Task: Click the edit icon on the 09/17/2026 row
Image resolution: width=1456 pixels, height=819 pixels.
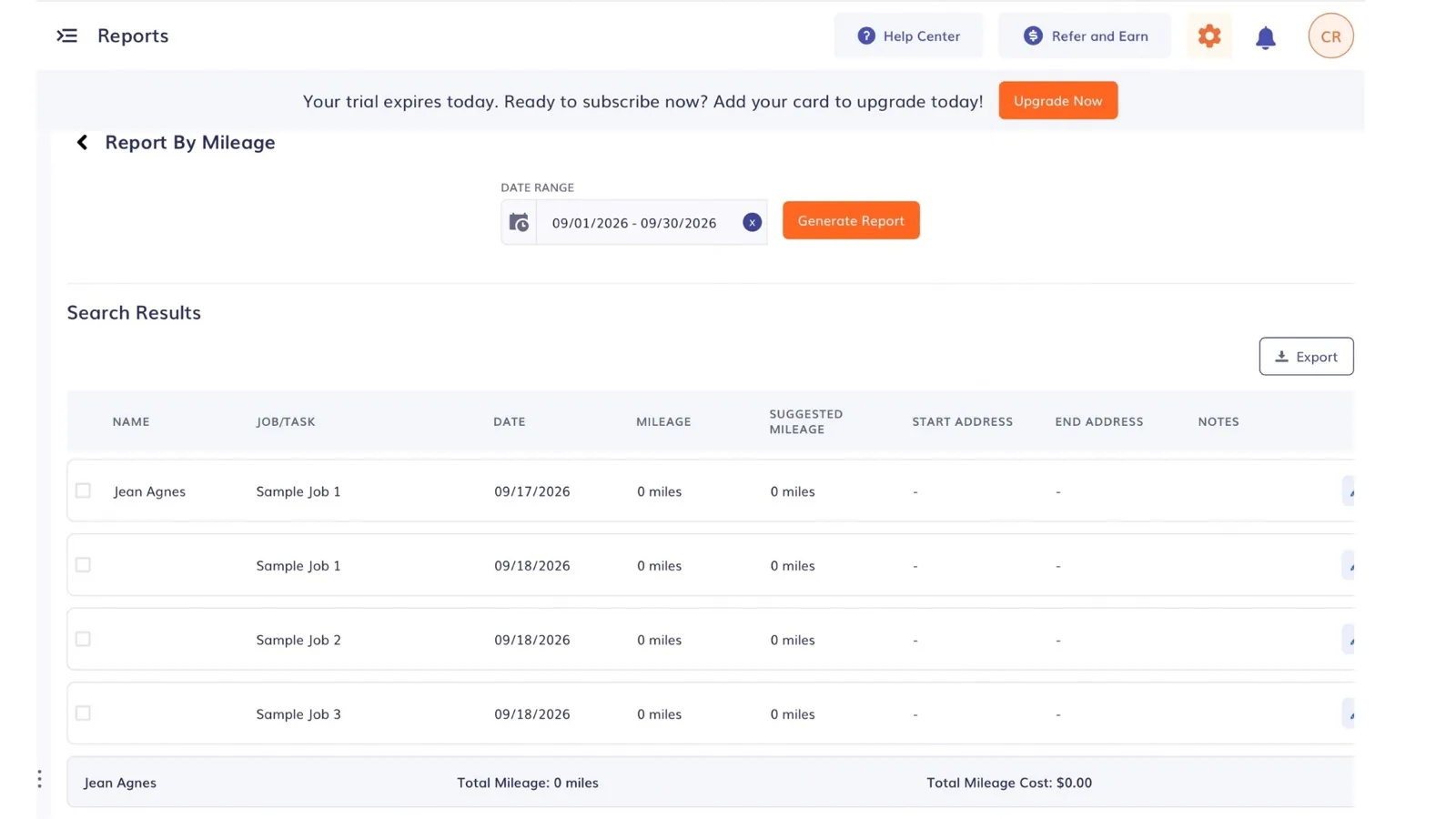Action: pyautogui.click(x=1349, y=491)
